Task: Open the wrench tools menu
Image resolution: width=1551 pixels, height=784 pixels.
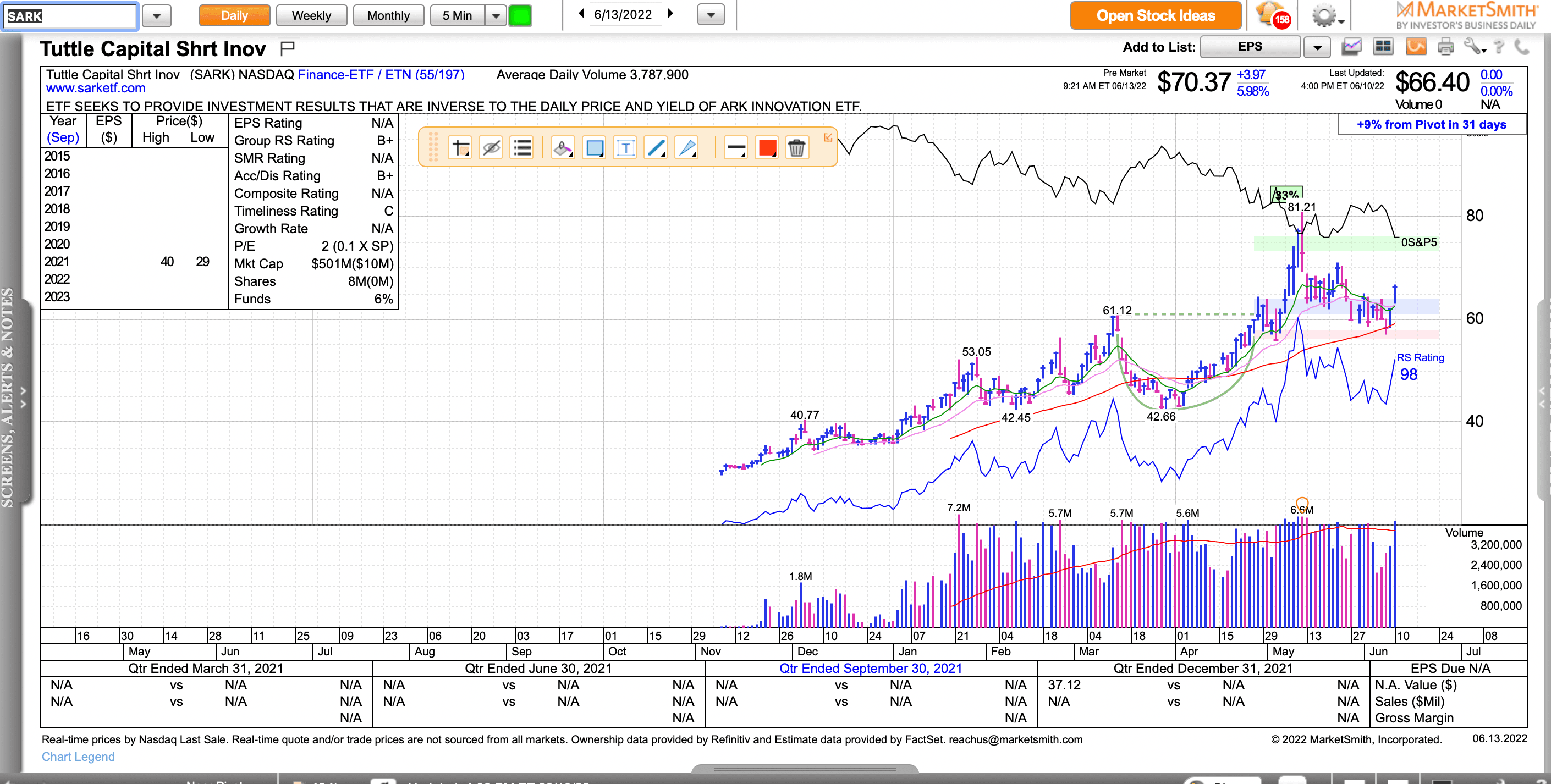Action: 1475,46
